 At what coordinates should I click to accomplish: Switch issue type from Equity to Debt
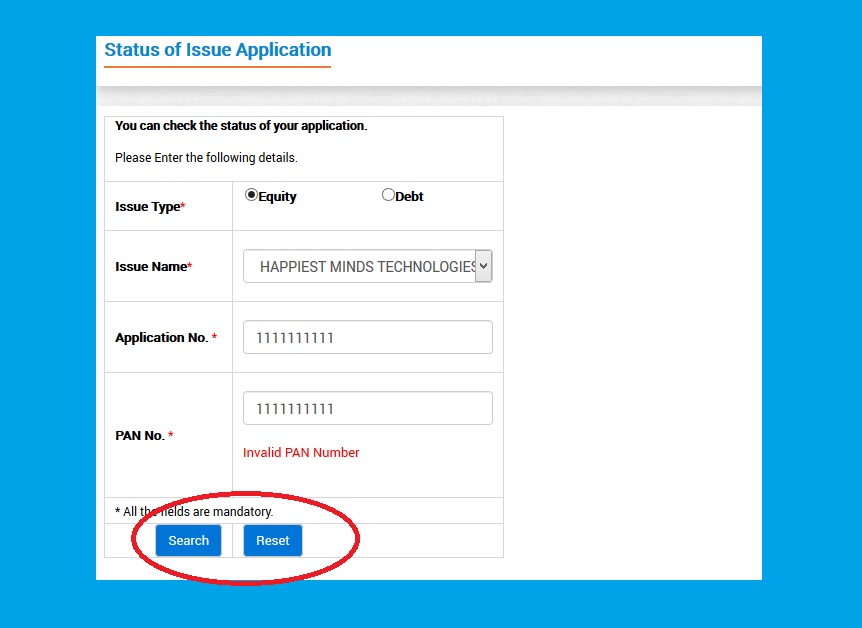(388, 195)
